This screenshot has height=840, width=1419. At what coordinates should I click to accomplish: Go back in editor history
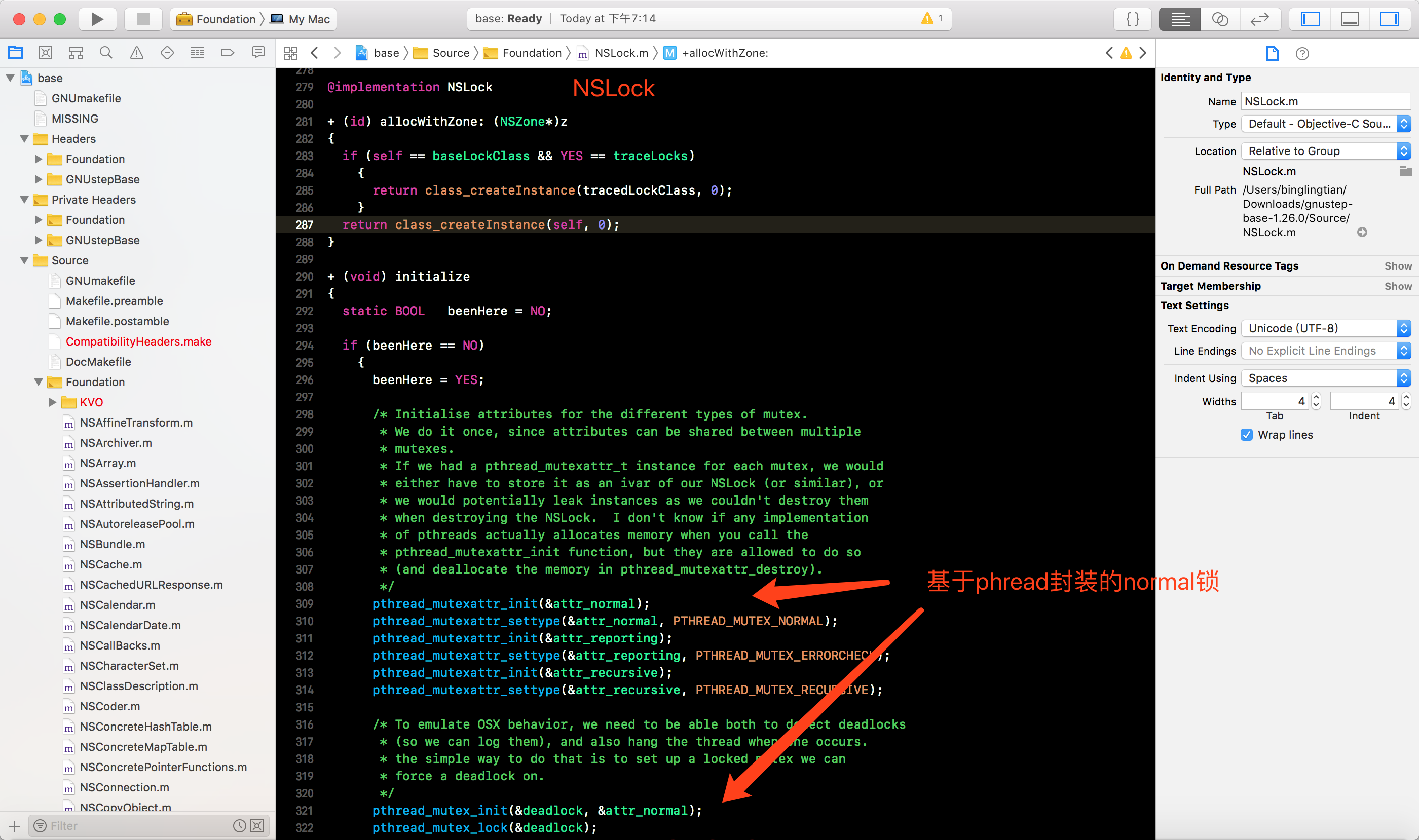pos(315,53)
